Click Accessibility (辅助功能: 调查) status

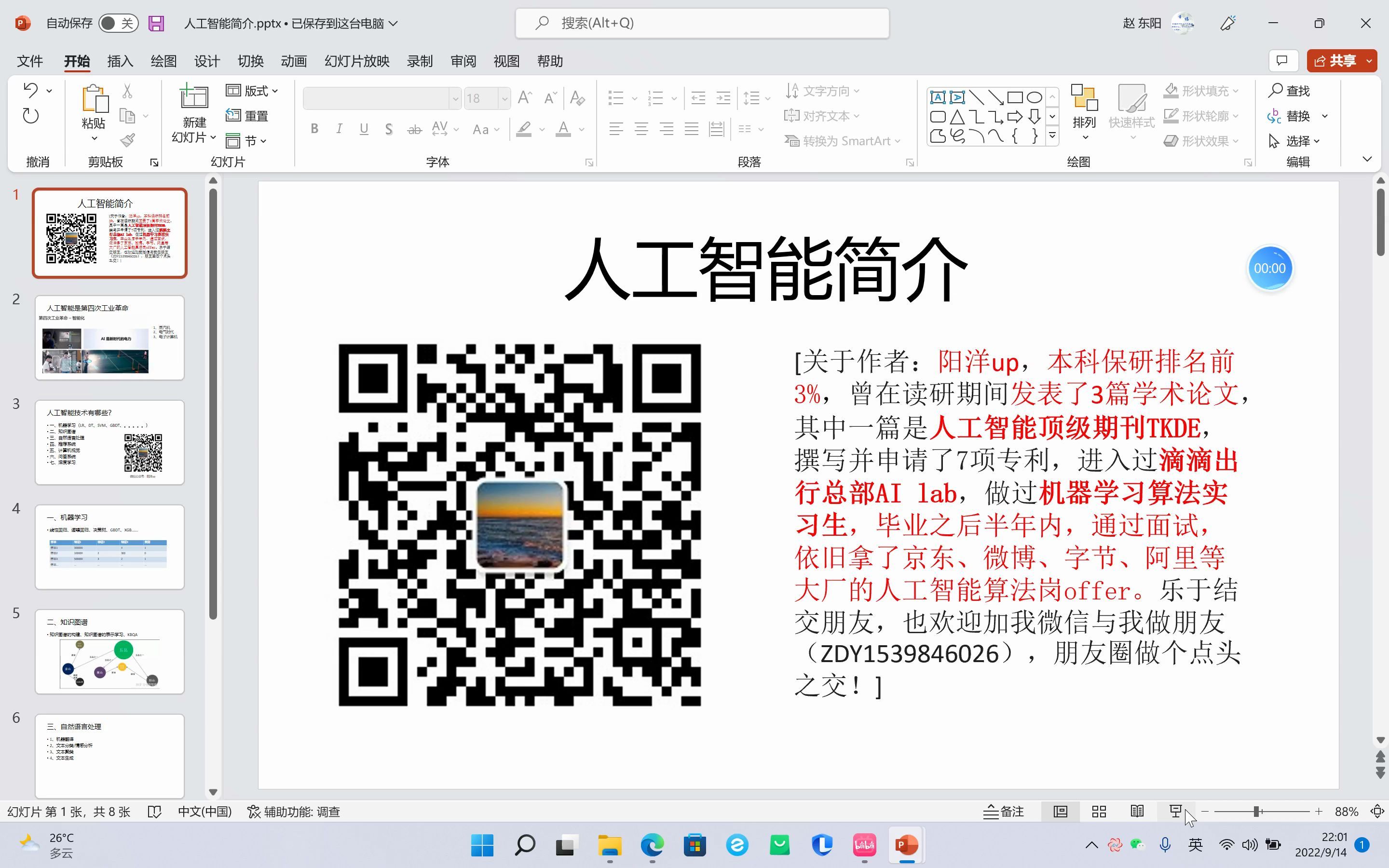(294, 812)
